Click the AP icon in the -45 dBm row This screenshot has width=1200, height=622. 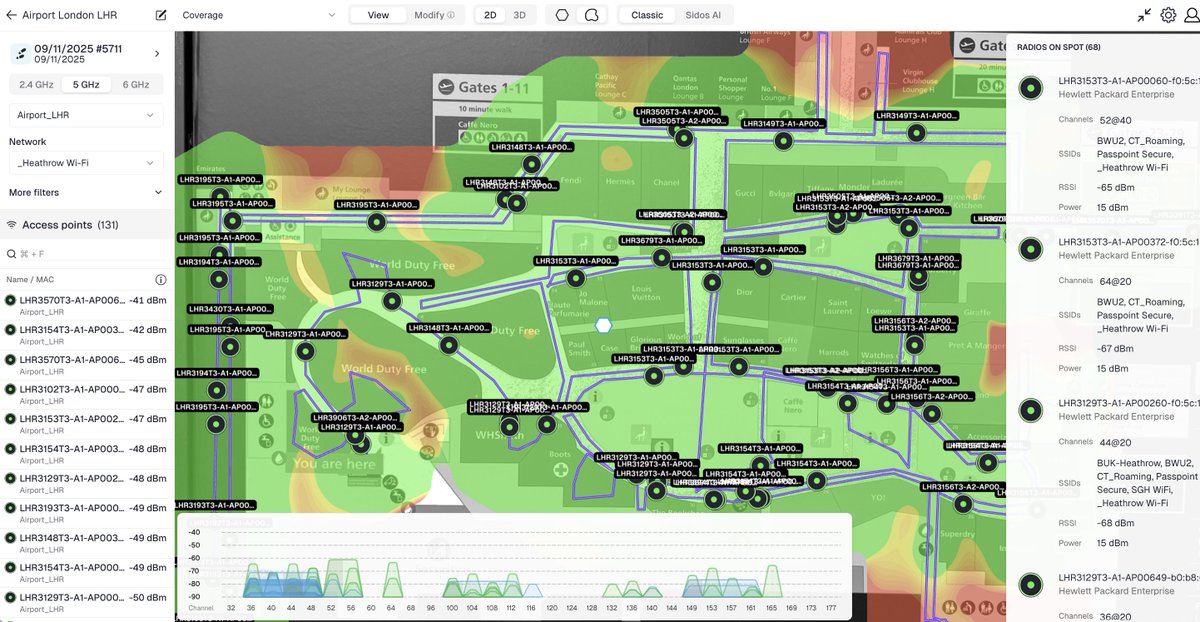[x=10, y=360]
